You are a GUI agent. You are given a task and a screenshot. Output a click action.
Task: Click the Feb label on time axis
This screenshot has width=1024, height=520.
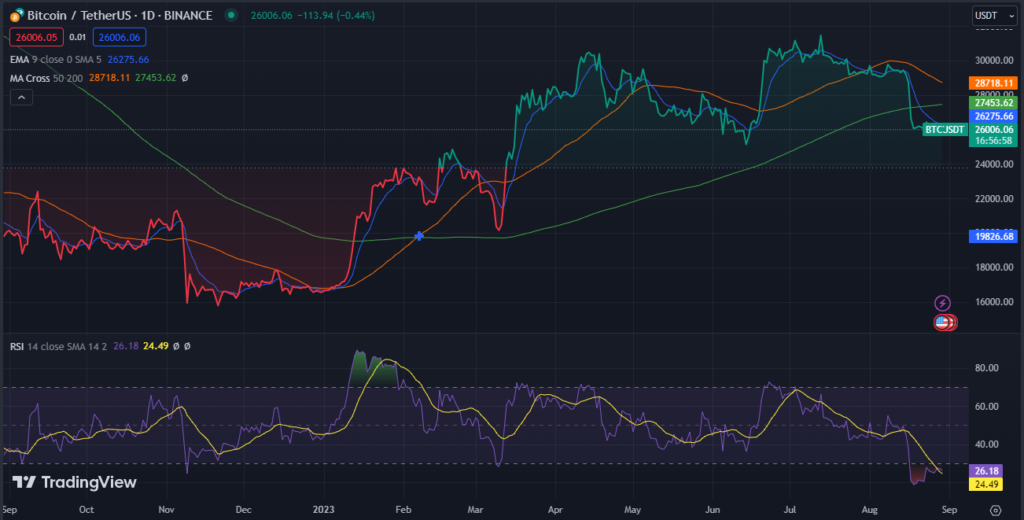[404, 510]
